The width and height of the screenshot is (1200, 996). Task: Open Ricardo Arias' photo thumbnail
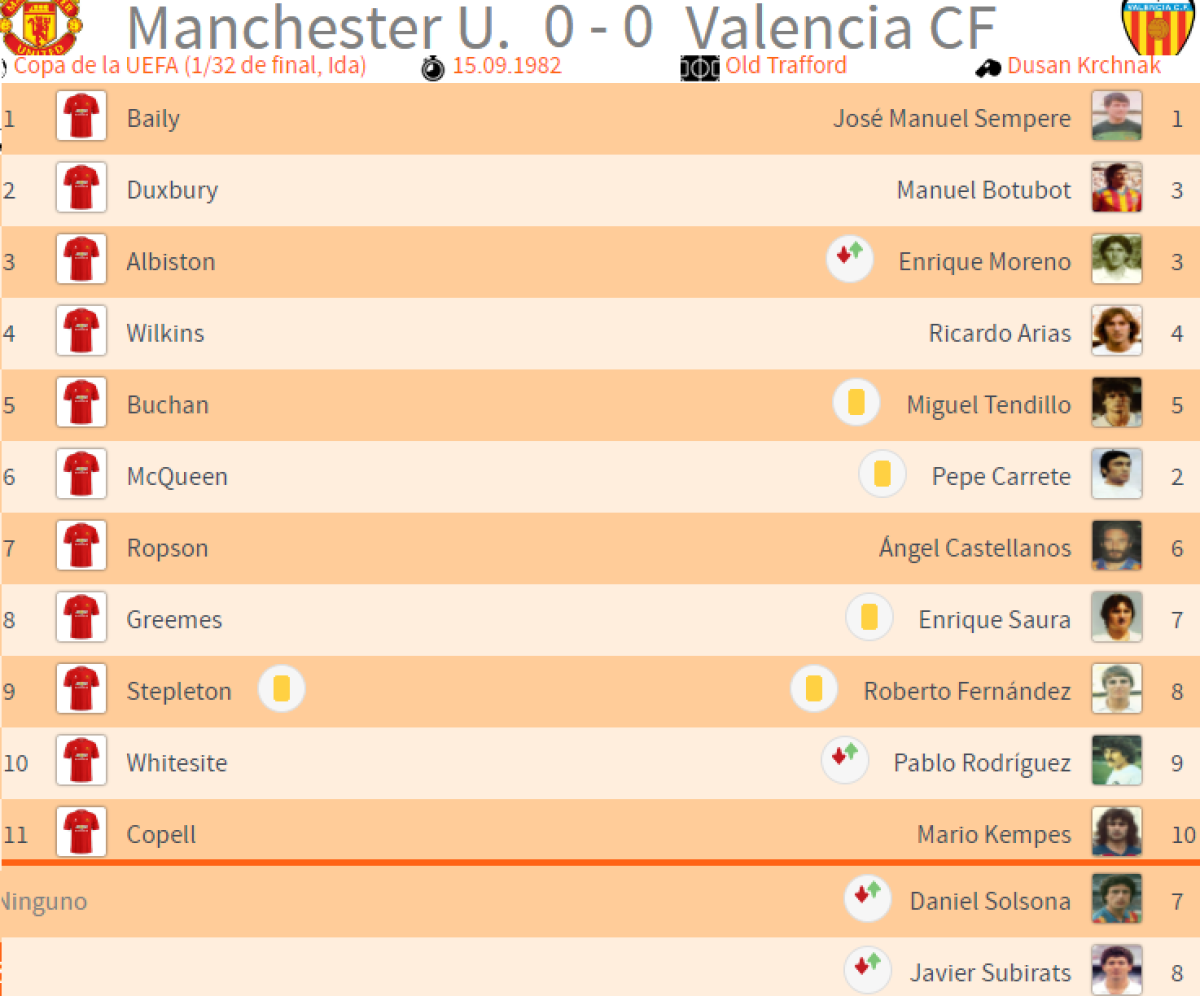point(1116,332)
